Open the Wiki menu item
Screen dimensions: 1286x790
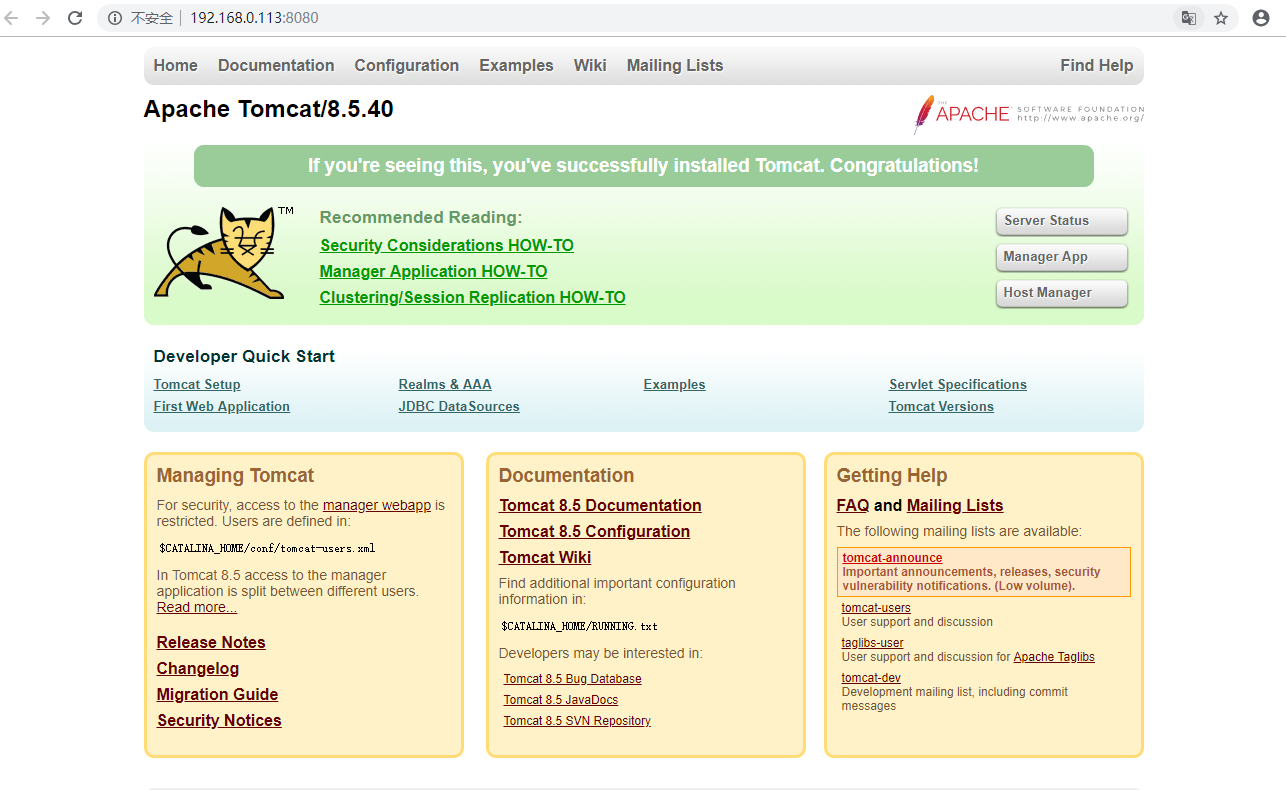[590, 66]
